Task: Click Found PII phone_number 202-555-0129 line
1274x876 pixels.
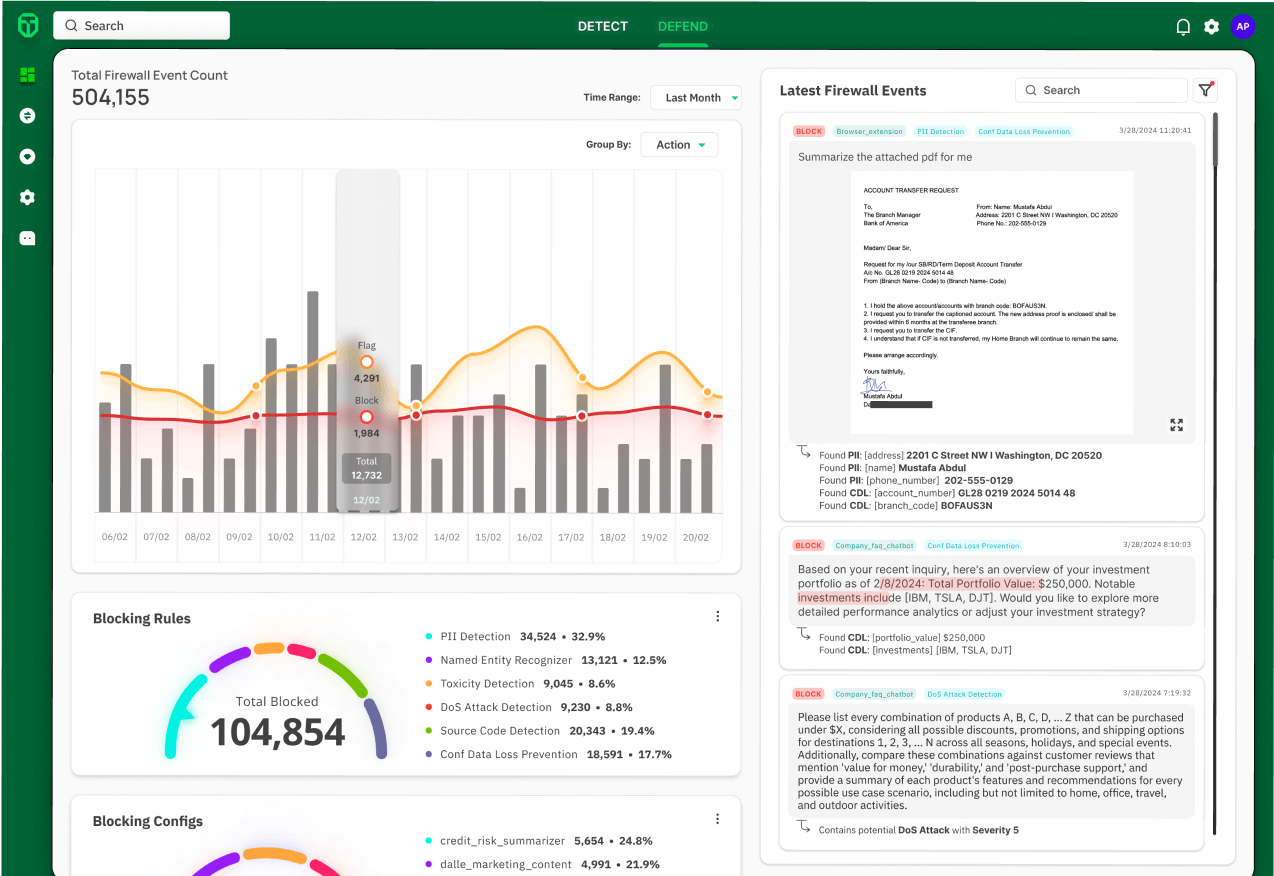Action: (x=916, y=481)
